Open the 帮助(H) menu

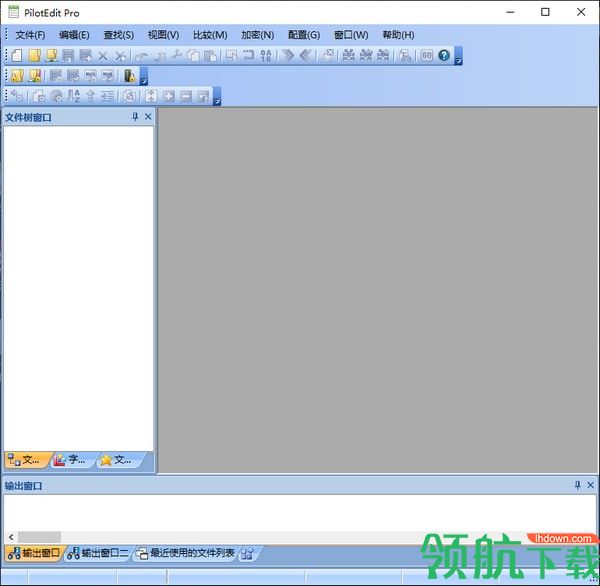398,35
